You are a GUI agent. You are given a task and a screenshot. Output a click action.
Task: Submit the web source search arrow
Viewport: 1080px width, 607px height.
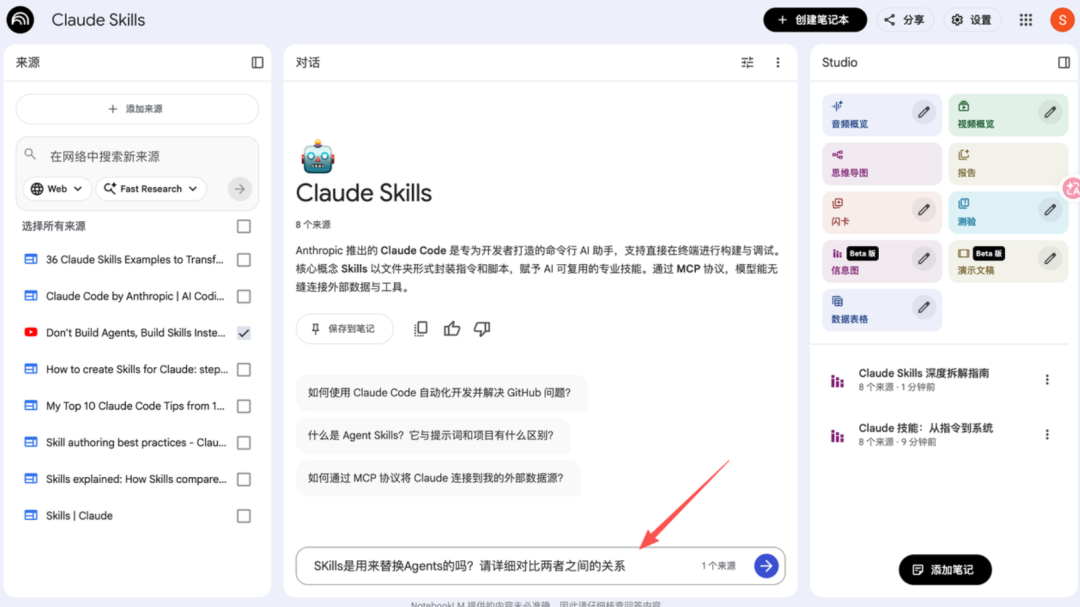tap(240, 189)
